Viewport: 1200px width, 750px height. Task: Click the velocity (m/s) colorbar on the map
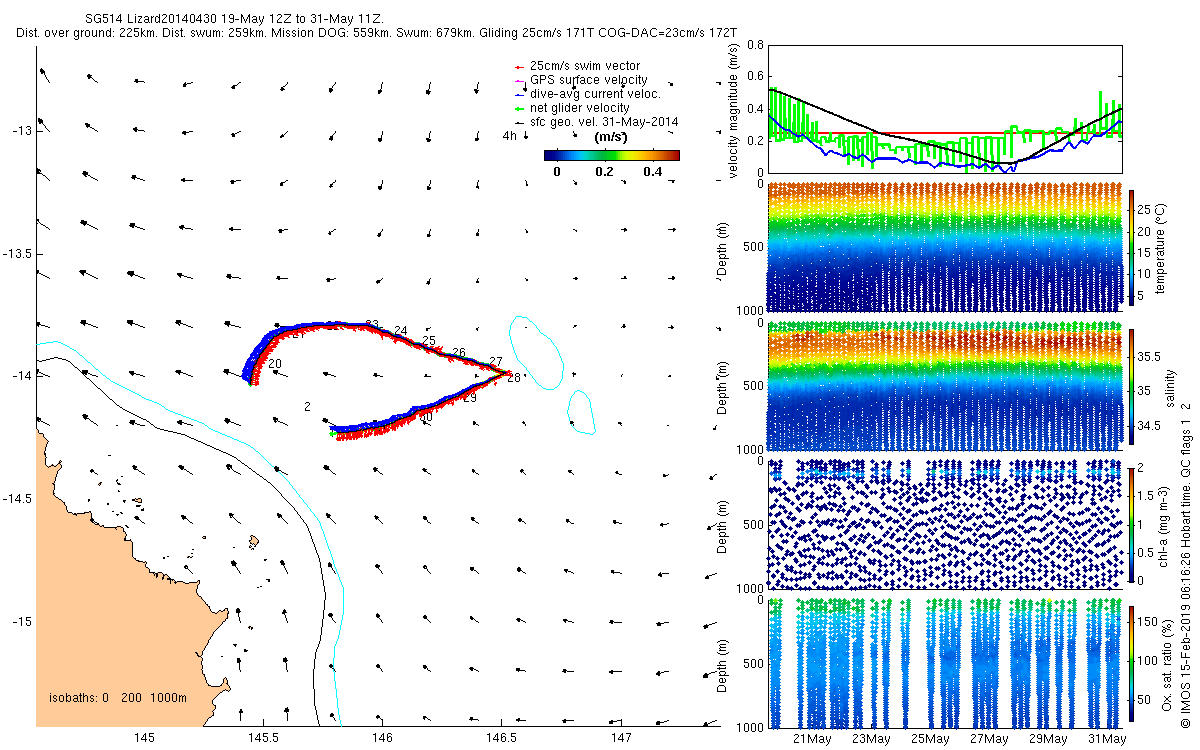point(612,155)
